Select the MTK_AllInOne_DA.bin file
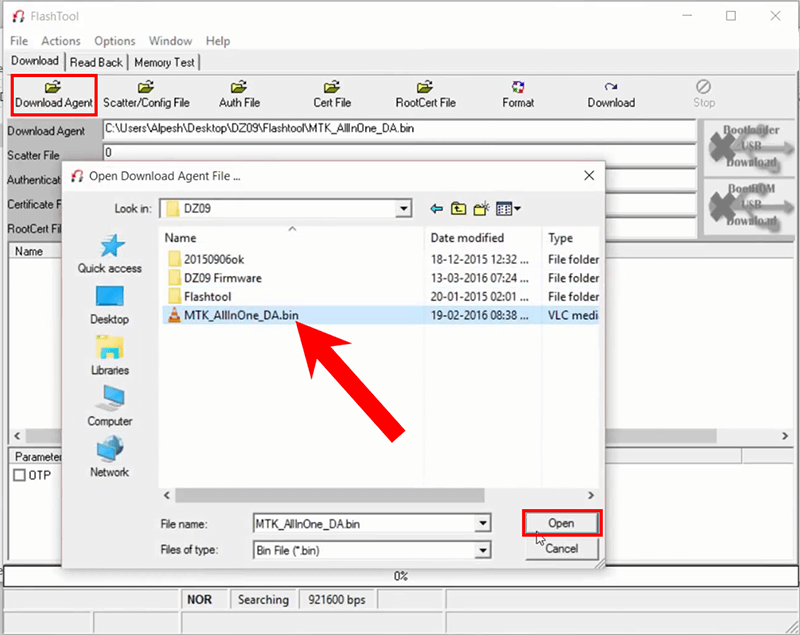Image resolution: width=800 pixels, height=635 pixels. click(x=240, y=314)
